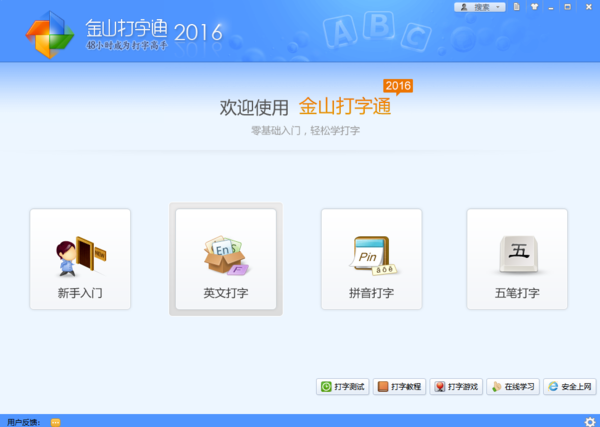Maximize the typing application window
This screenshot has width=600, height=427.
click(568, 7)
